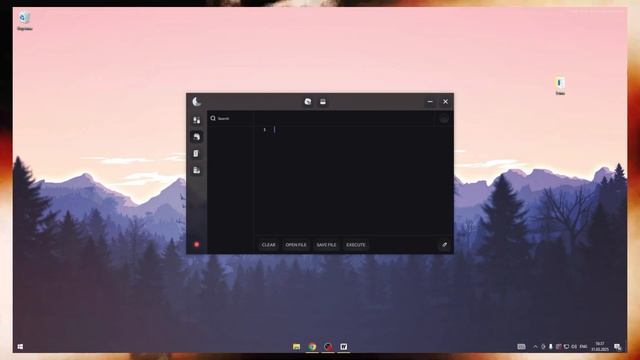Show hidden system tray icons
This screenshot has width=640, height=360.
536,347
